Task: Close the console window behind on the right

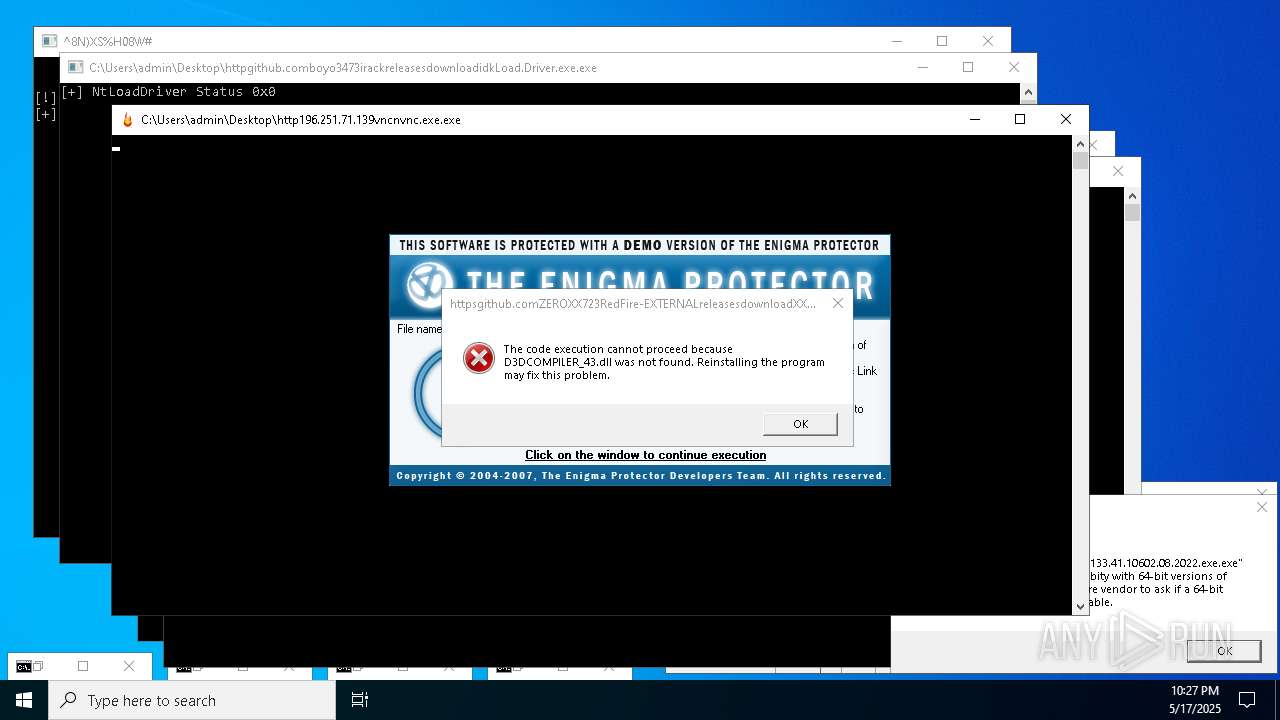Action: 1118,171
